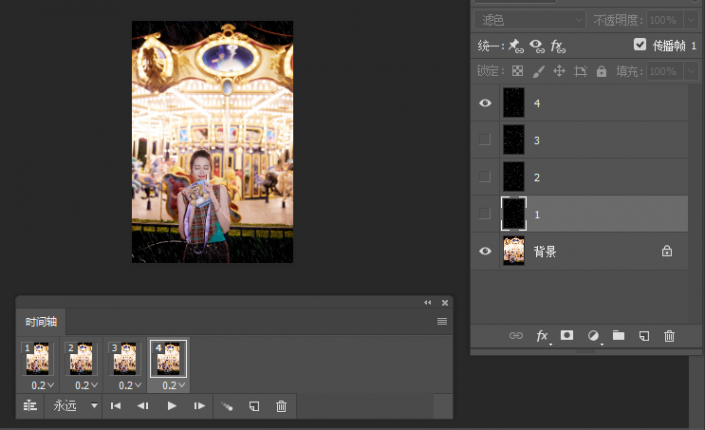This screenshot has height=430, width=705.
Task: Show layer 3 visibility box
Action: coord(485,140)
